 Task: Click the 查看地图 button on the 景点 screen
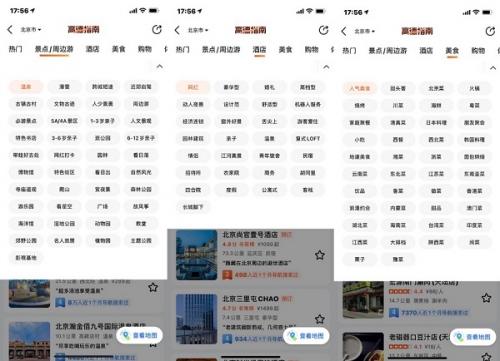(139, 335)
